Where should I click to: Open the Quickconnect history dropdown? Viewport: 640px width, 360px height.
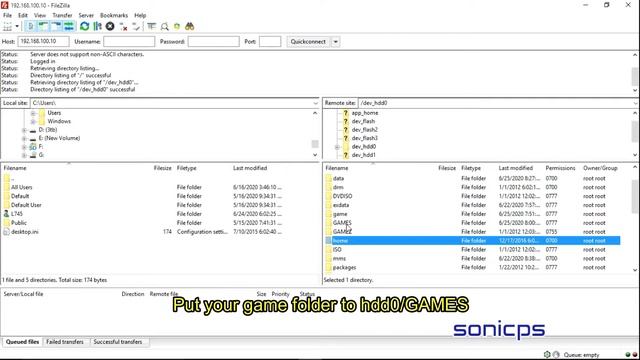(x=336, y=42)
